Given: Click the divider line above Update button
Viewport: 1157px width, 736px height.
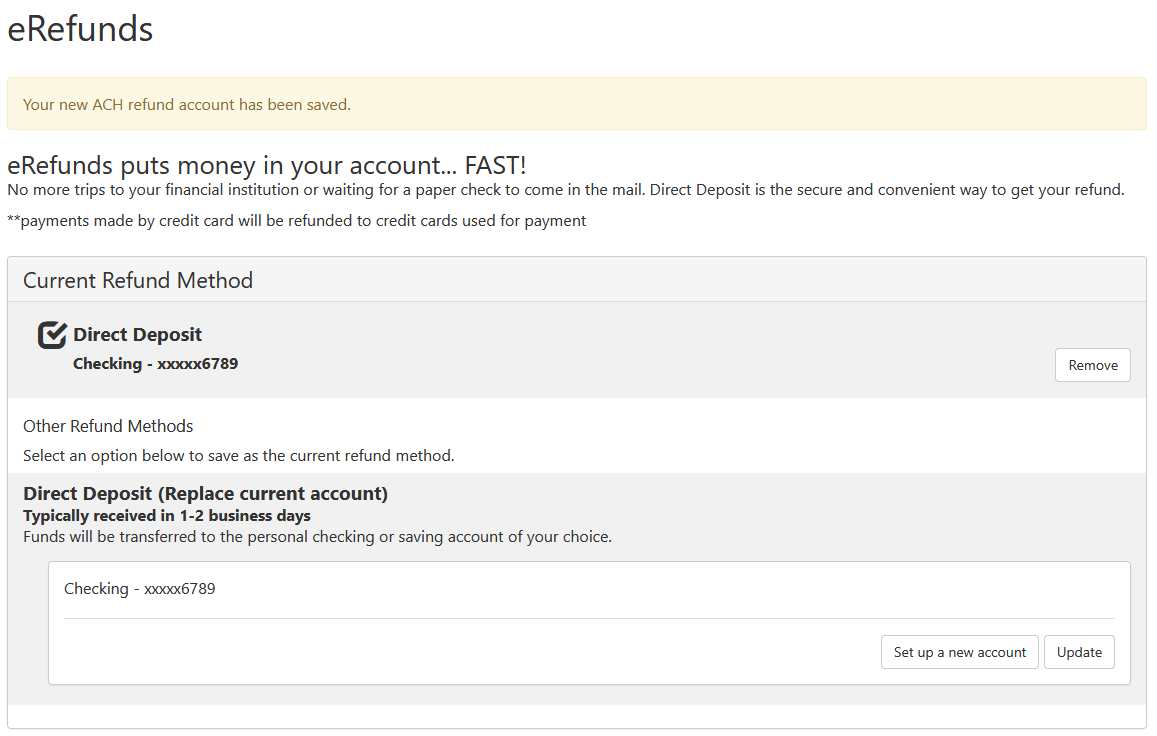Looking at the screenshot, I should coord(588,619).
